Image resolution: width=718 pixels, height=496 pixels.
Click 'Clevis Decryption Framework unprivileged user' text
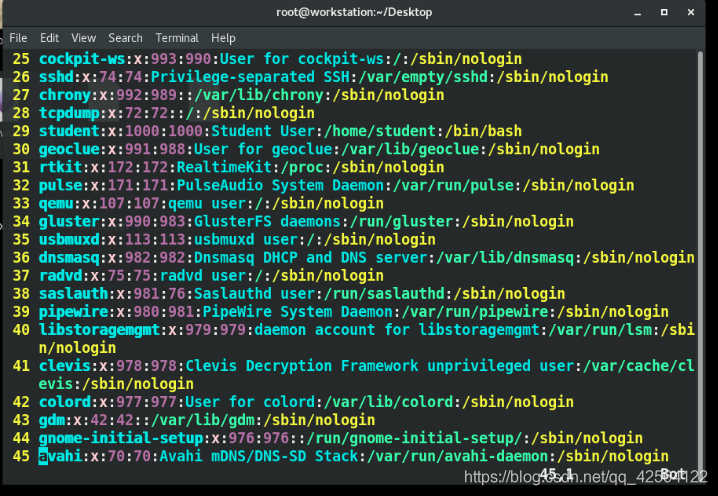click(x=380, y=366)
